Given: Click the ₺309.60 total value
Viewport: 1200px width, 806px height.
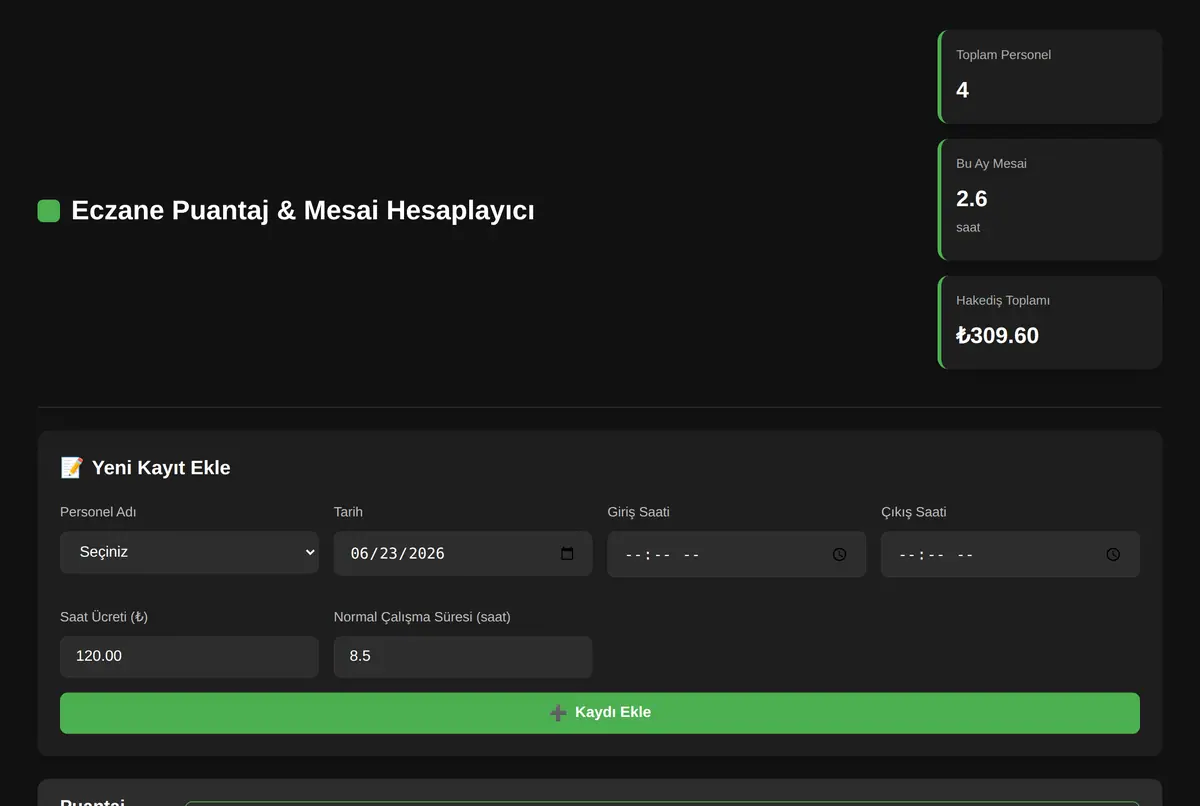Looking at the screenshot, I should click(998, 335).
